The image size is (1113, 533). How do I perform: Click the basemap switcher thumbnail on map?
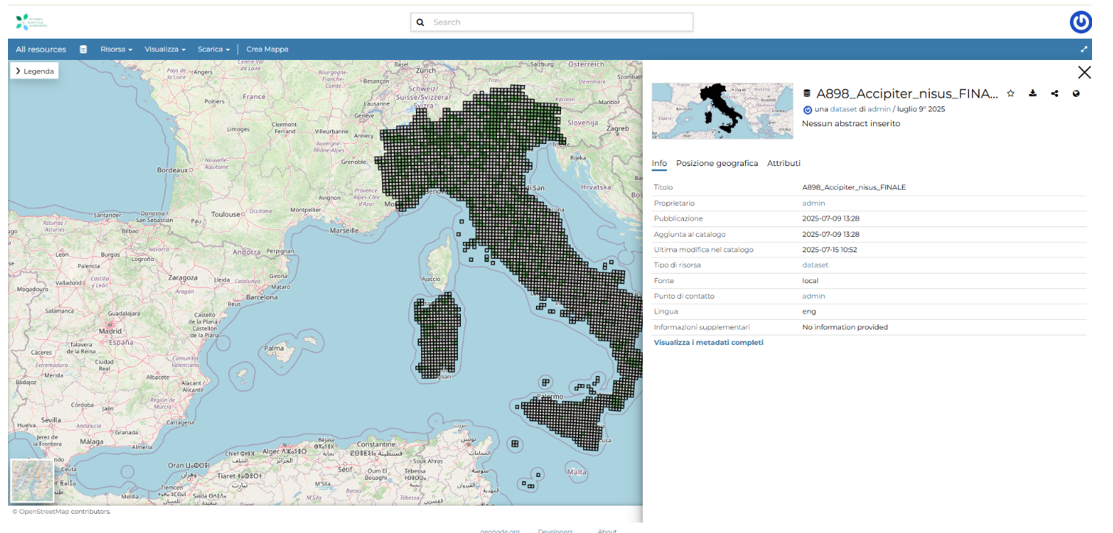32,480
